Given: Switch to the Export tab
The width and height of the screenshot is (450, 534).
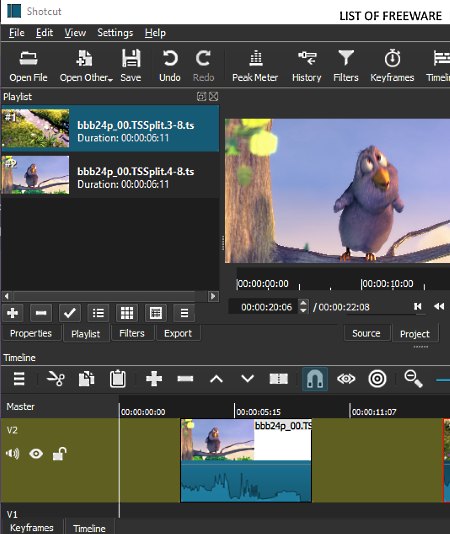Looking at the screenshot, I should pos(178,333).
